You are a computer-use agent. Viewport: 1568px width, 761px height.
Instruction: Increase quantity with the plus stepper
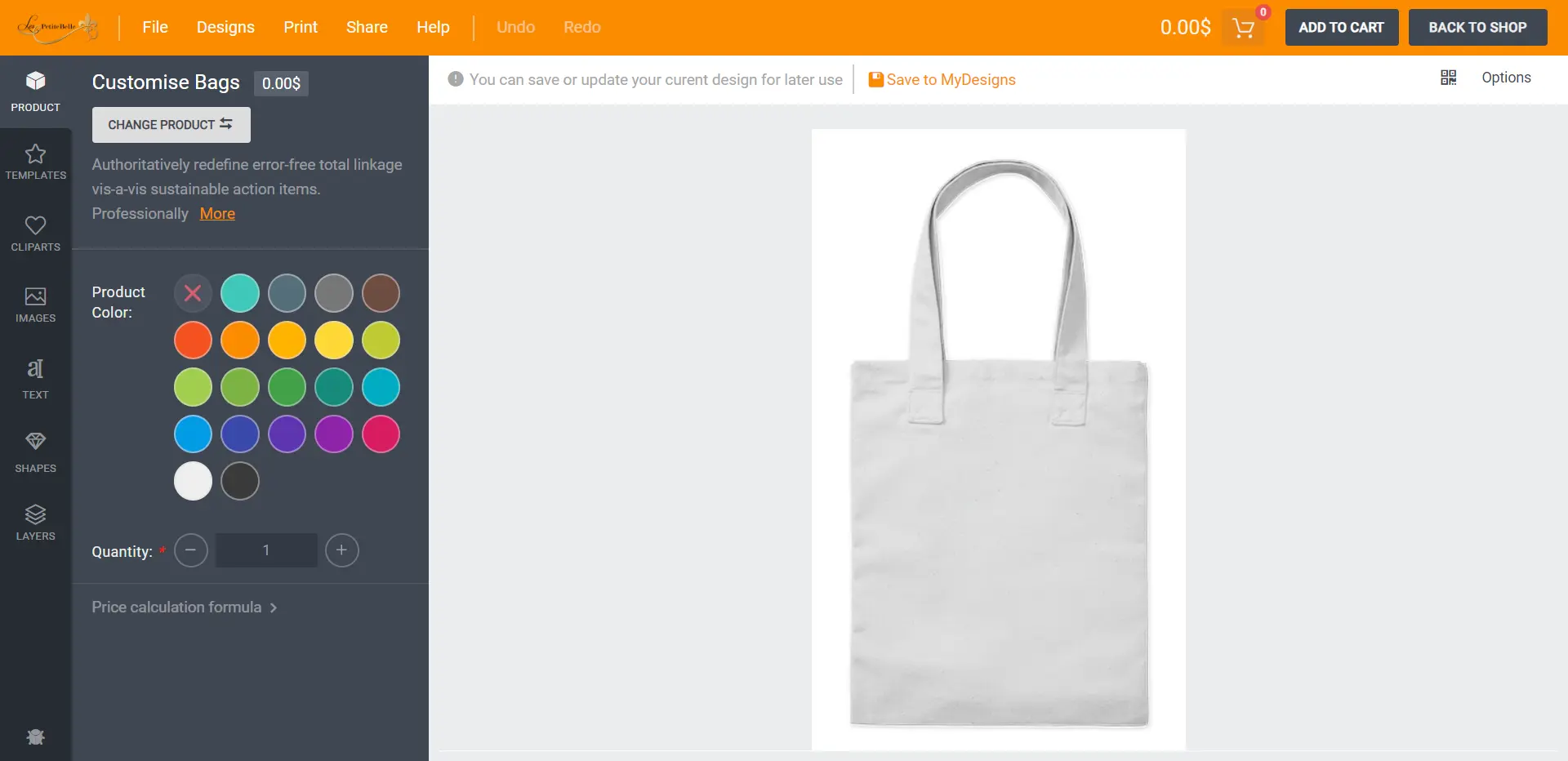tap(341, 550)
